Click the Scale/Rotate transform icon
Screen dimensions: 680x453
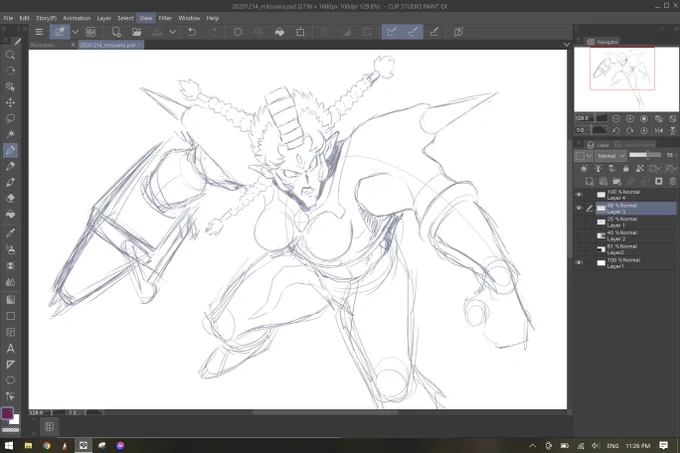point(300,32)
